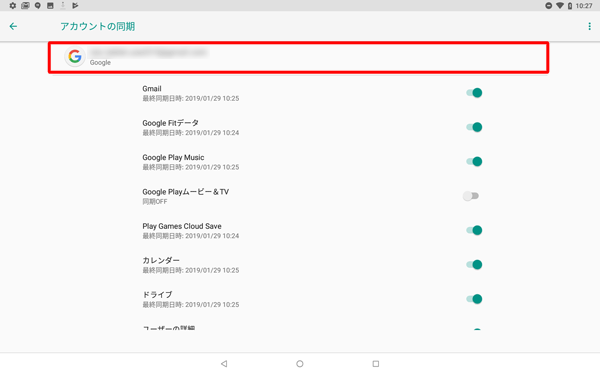Turn off Gmail sync toggle
The width and height of the screenshot is (600, 375).
[474, 93]
